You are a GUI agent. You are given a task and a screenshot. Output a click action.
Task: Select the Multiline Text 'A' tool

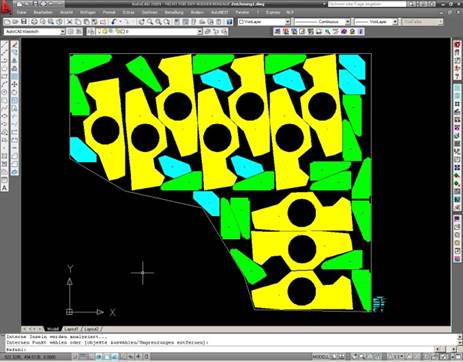(5, 188)
